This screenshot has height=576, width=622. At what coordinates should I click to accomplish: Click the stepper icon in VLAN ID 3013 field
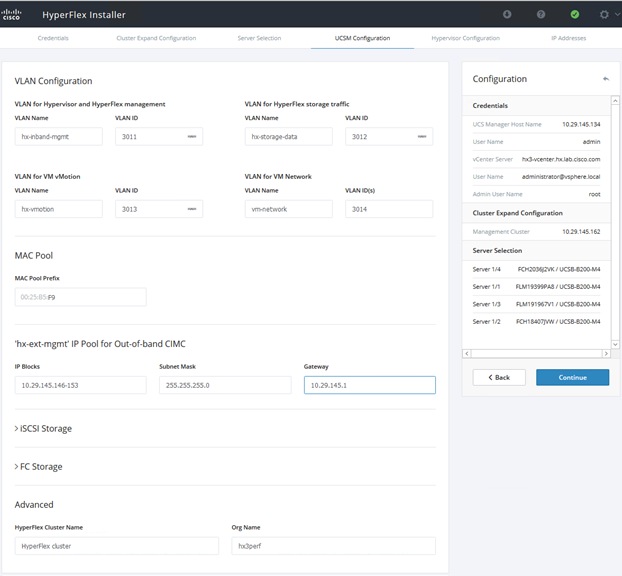(x=192, y=209)
